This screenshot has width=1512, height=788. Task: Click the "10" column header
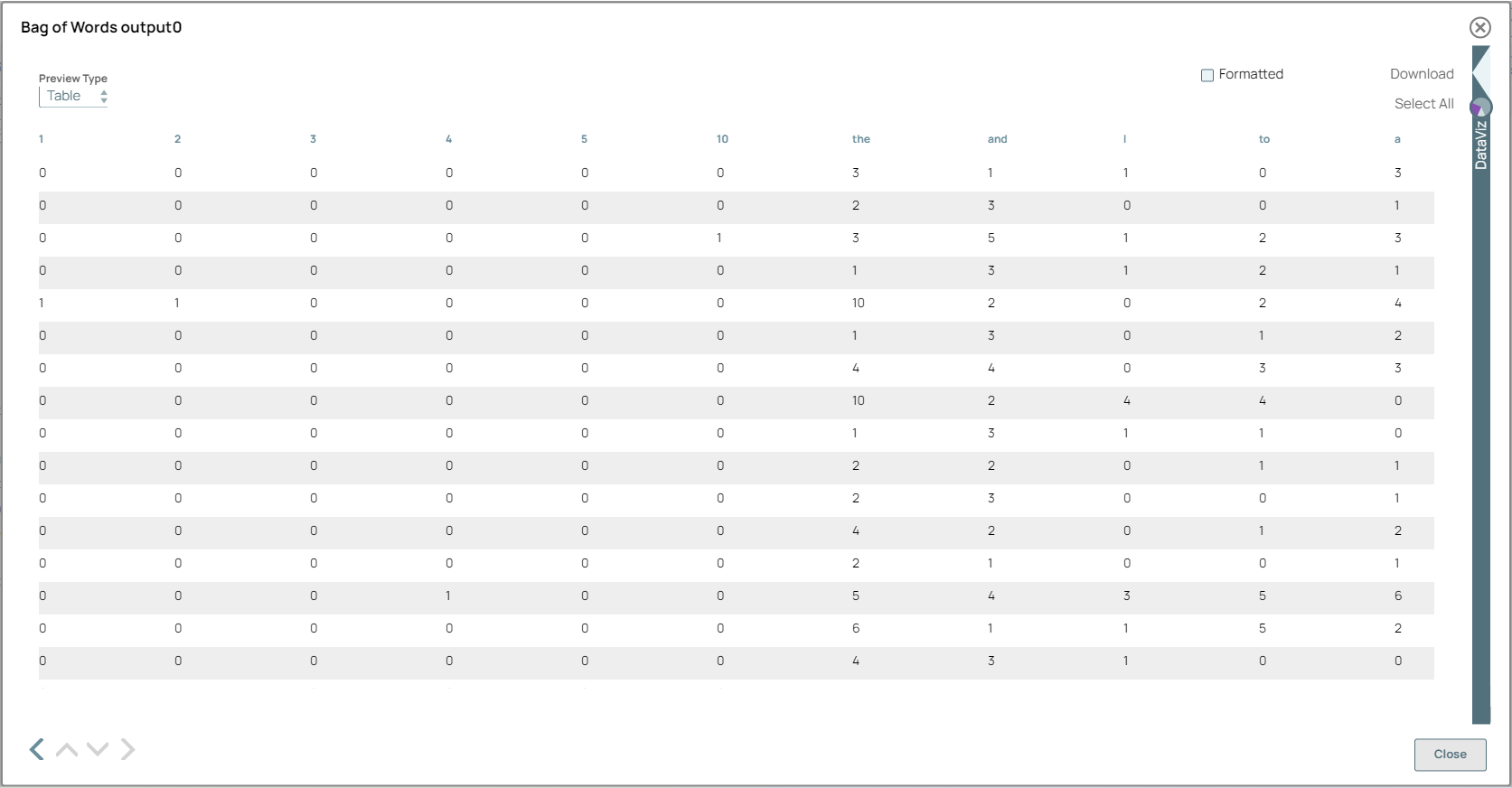point(722,139)
